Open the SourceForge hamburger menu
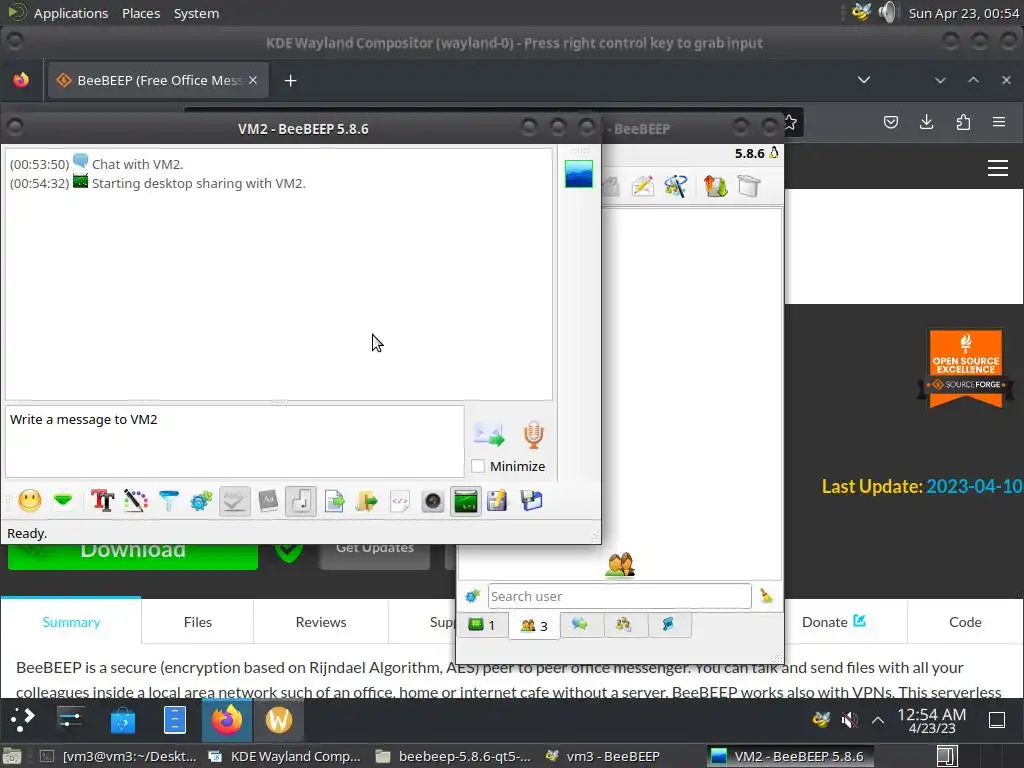 [997, 168]
